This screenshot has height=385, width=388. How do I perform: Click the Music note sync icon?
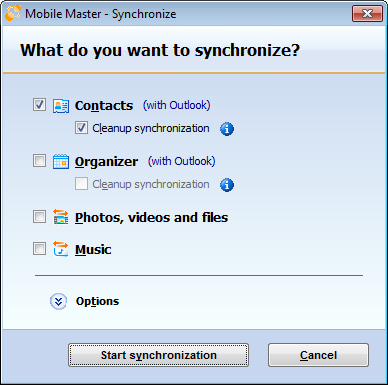(x=61, y=249)
